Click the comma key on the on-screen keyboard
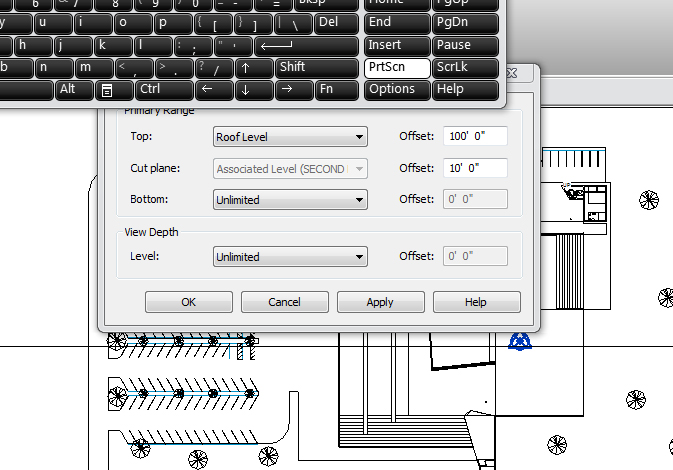The height and width of the screenshot is (470, 673). [x=134, y=68]
